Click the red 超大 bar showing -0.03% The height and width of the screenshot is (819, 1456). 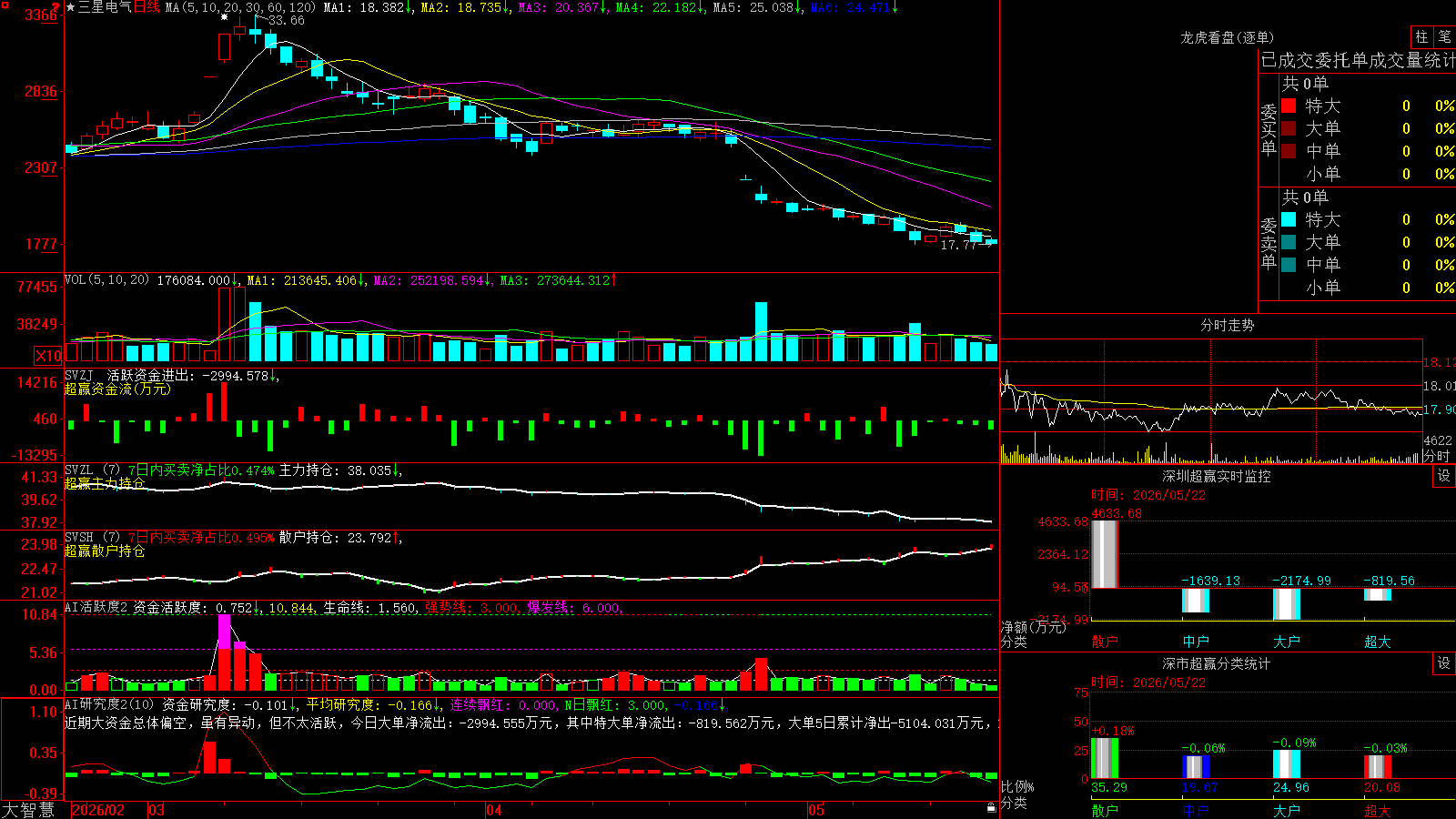coord(1378,766)
